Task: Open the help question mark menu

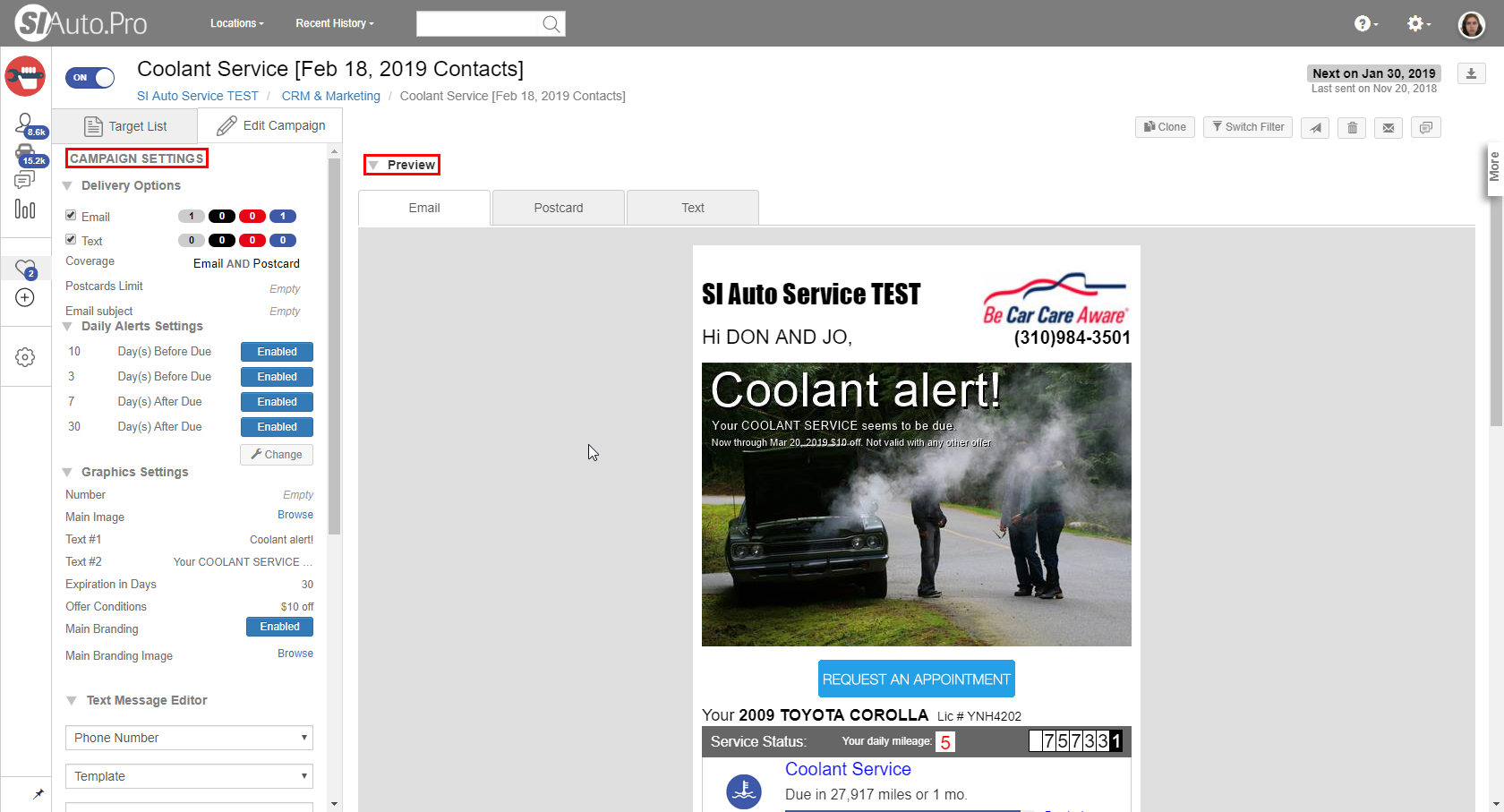Action: (x=1365, y=23)
